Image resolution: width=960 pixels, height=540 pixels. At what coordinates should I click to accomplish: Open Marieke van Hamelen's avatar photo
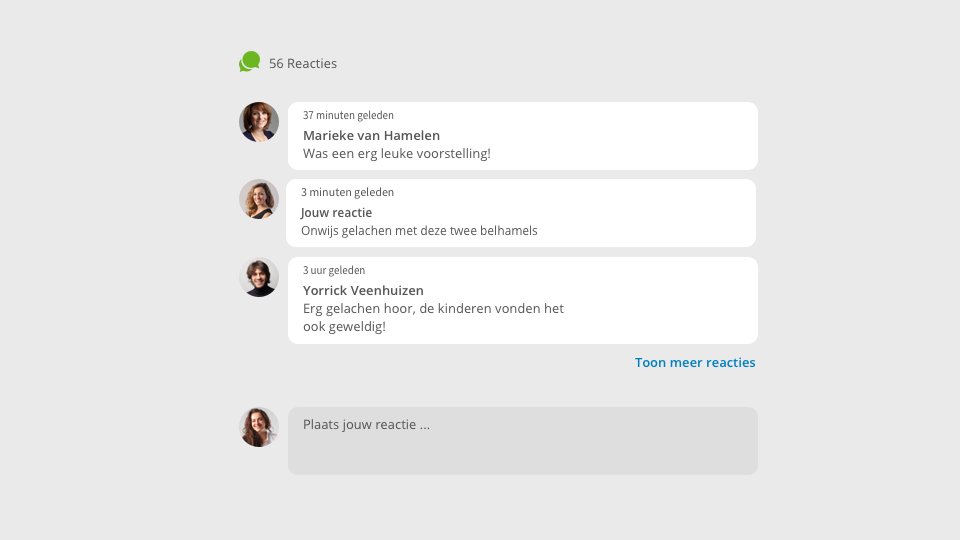pyautogui.click(x=259, y=122)
